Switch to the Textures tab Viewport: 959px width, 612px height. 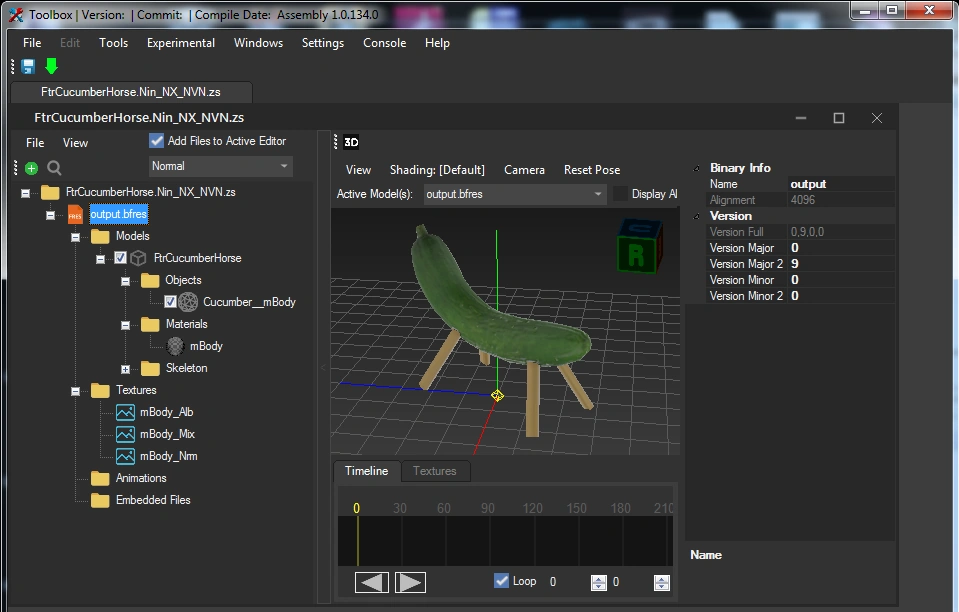click(x=434, y=471)
